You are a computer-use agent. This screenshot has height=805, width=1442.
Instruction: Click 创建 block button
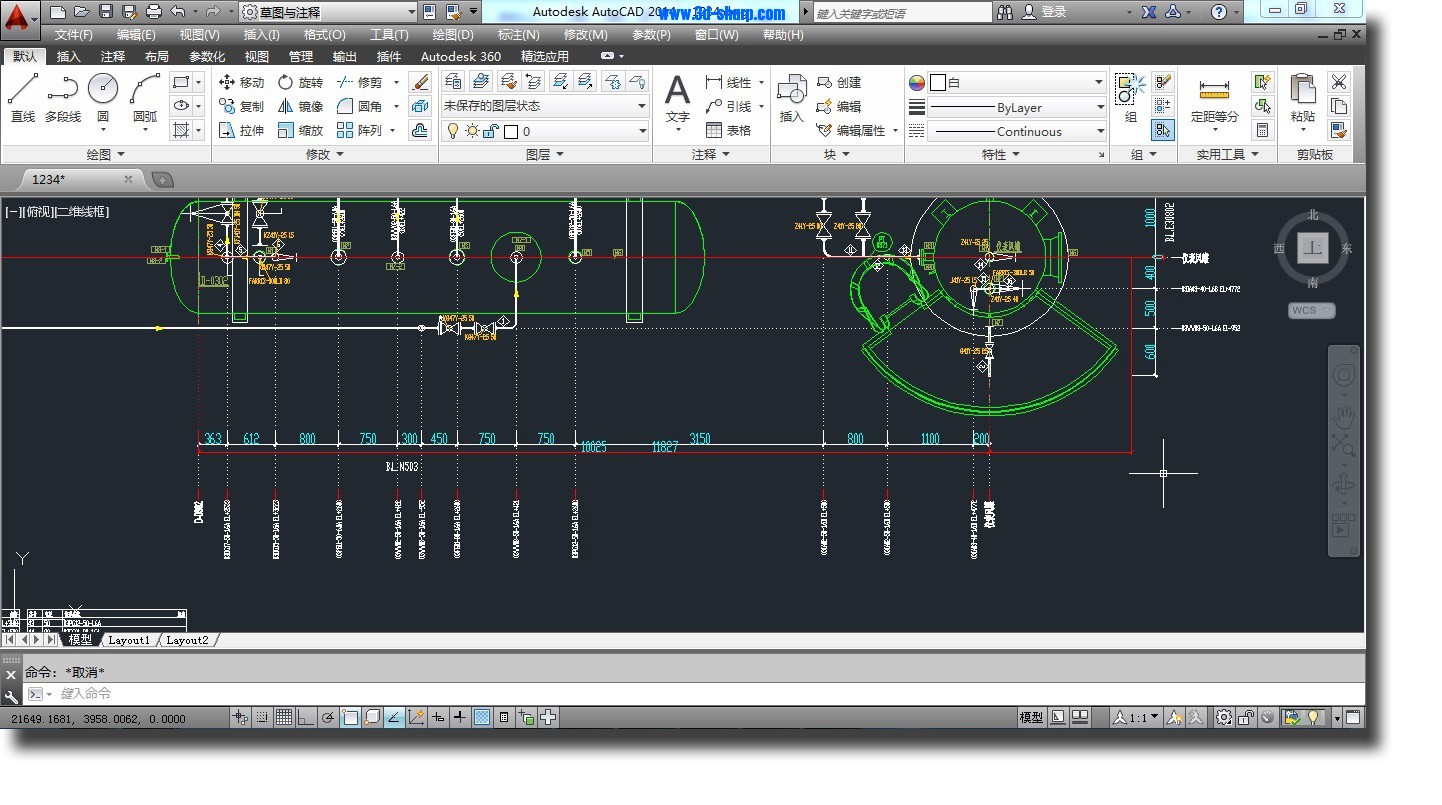click(x=839, y=82)
